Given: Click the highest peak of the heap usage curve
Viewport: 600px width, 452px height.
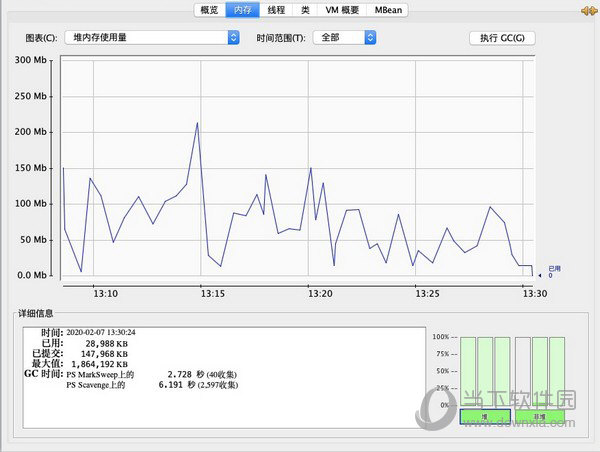Looking at the screenshot, I should 197,123.
